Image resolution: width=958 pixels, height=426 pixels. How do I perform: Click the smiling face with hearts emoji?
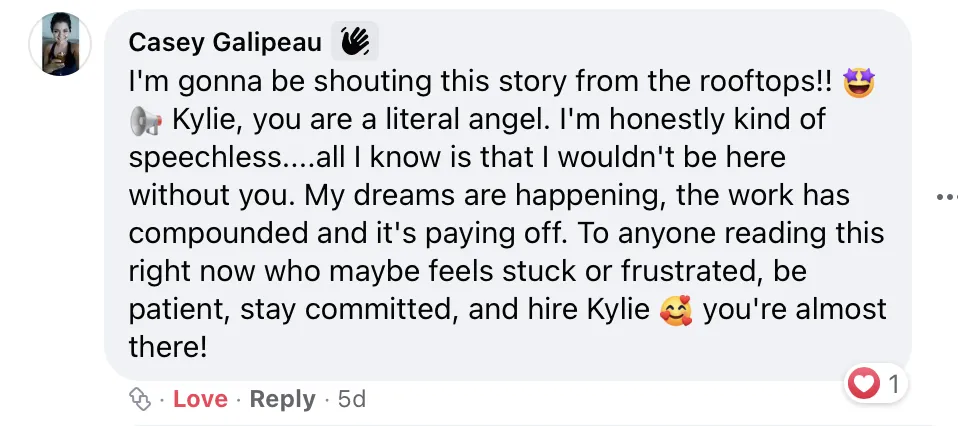click(x=676, y=311)
